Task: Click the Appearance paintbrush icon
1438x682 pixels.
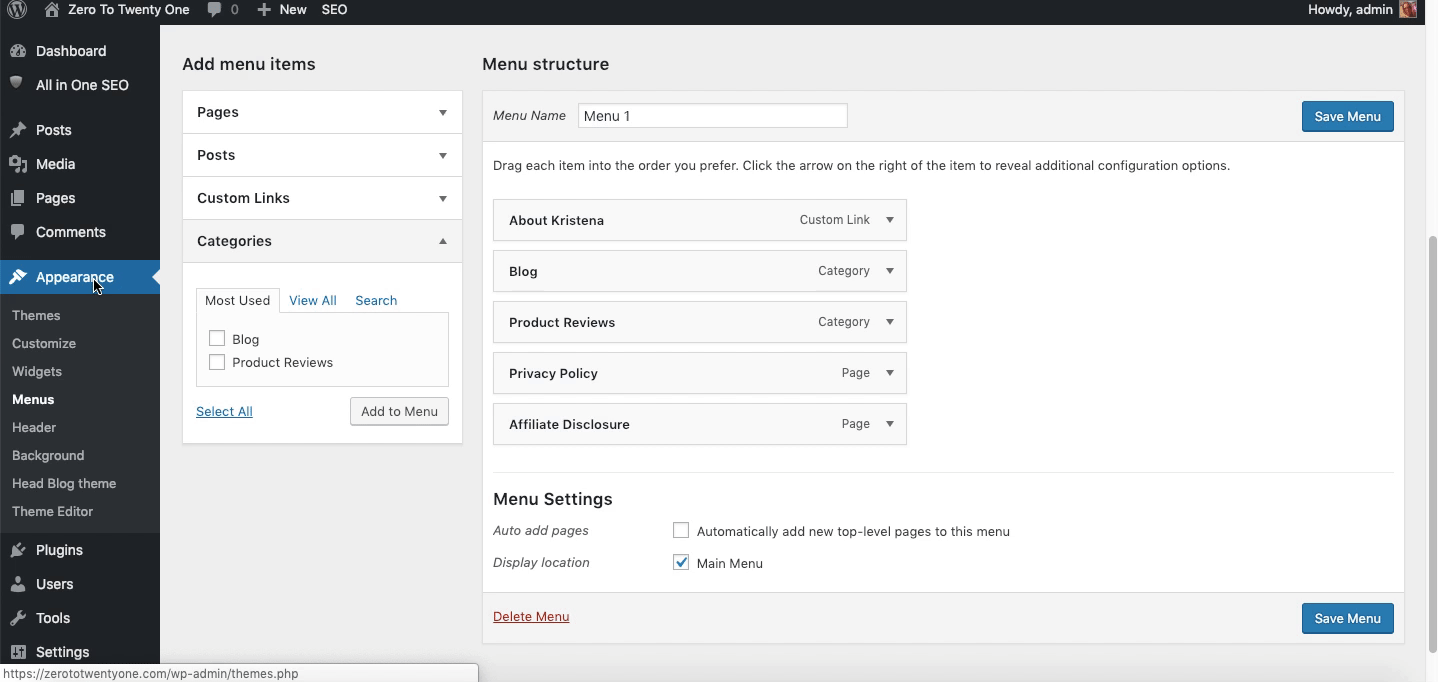Action: [18, 277]
